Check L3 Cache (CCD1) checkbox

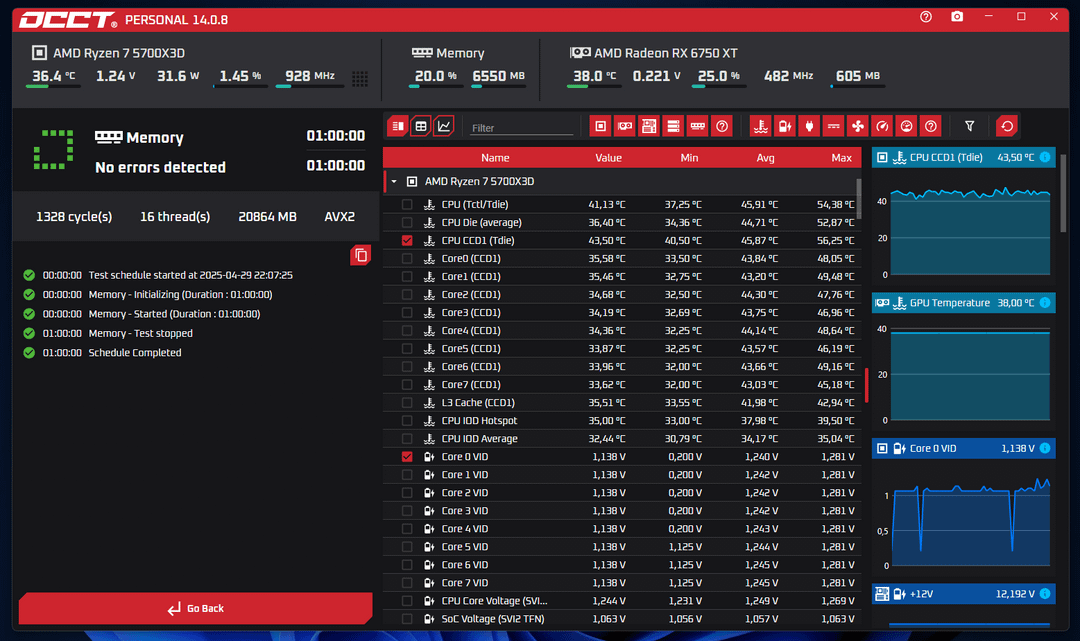click(407, 403)
